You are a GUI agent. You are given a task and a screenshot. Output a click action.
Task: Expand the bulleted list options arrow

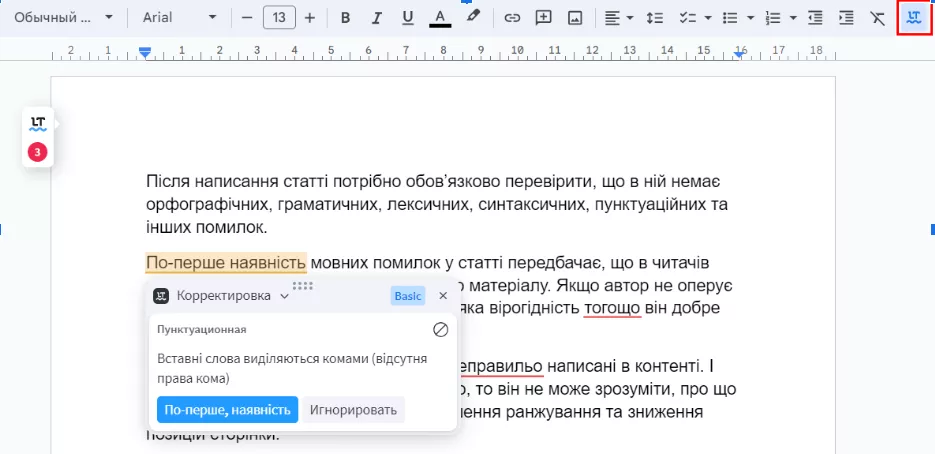pos(750,18)
